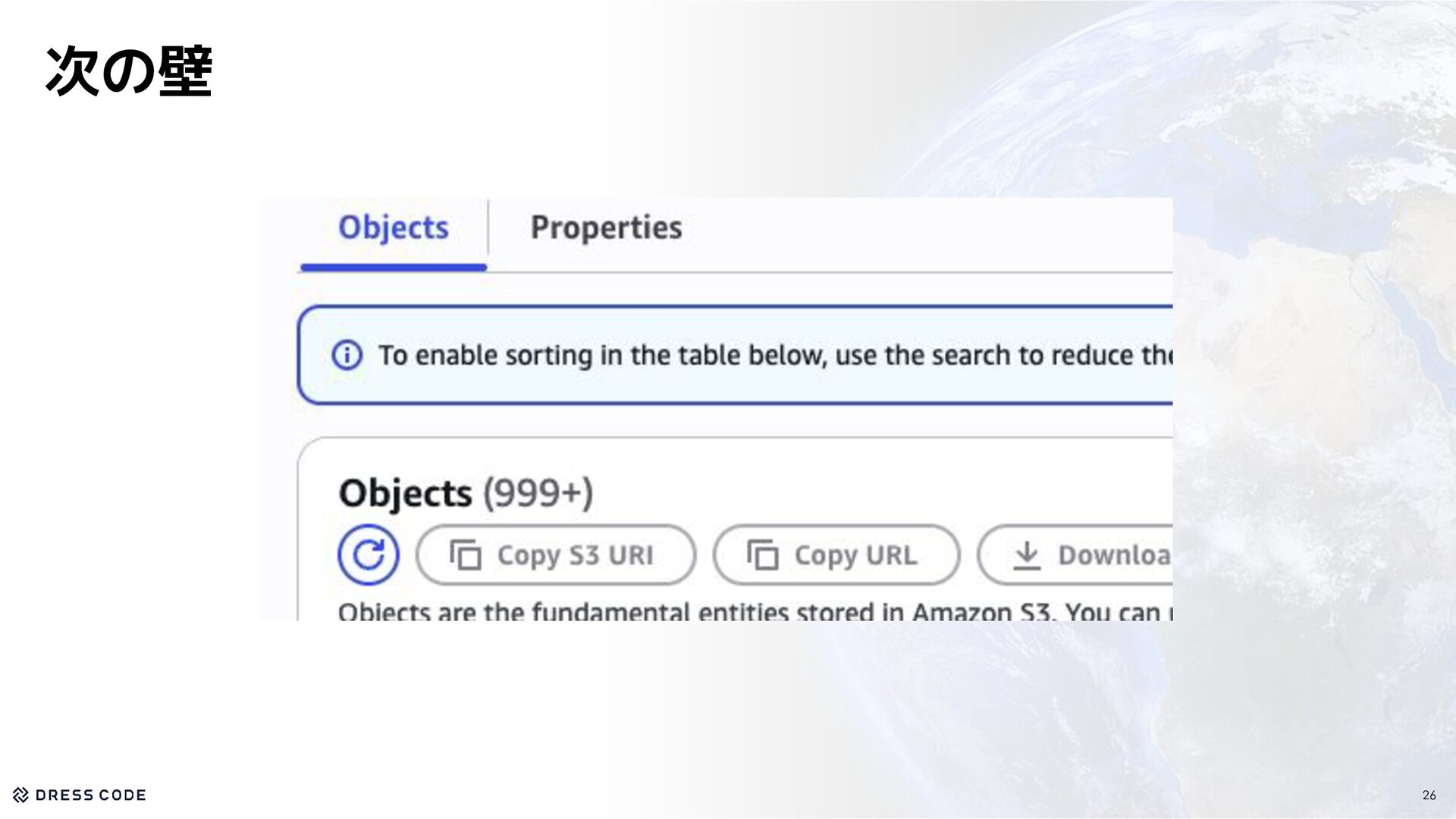Click the download arrow icon

coord(1027,555)
